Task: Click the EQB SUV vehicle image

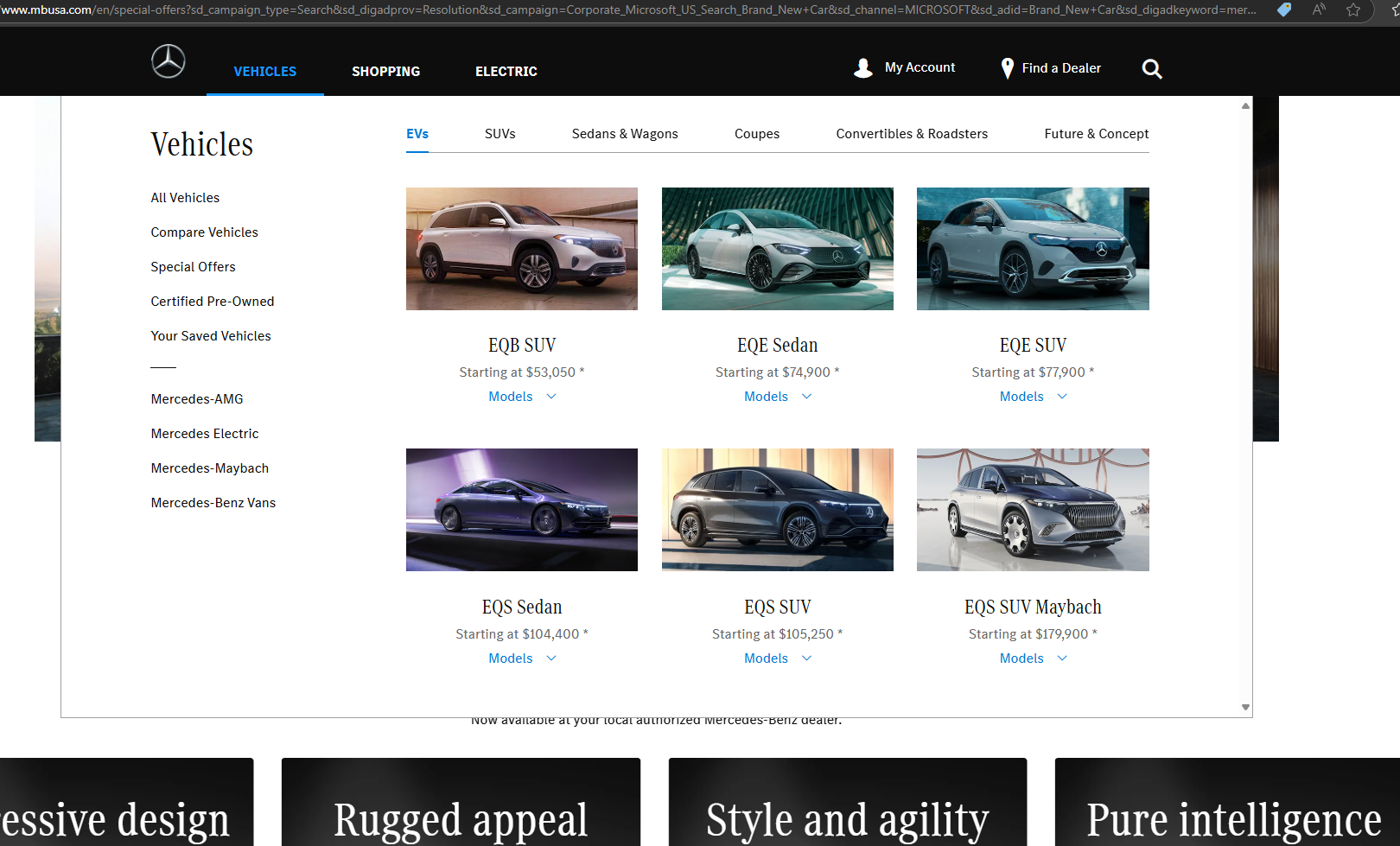Action: (522, 249)
